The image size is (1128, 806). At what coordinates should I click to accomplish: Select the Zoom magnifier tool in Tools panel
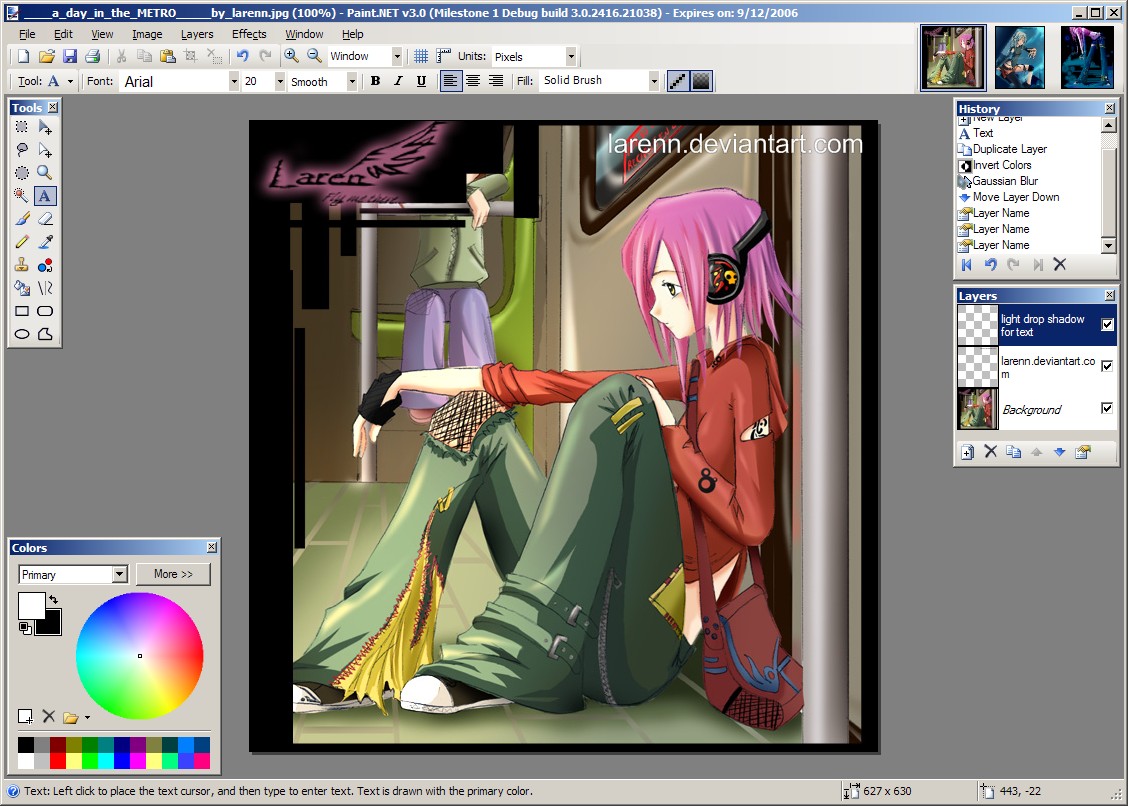pos(45,173)
